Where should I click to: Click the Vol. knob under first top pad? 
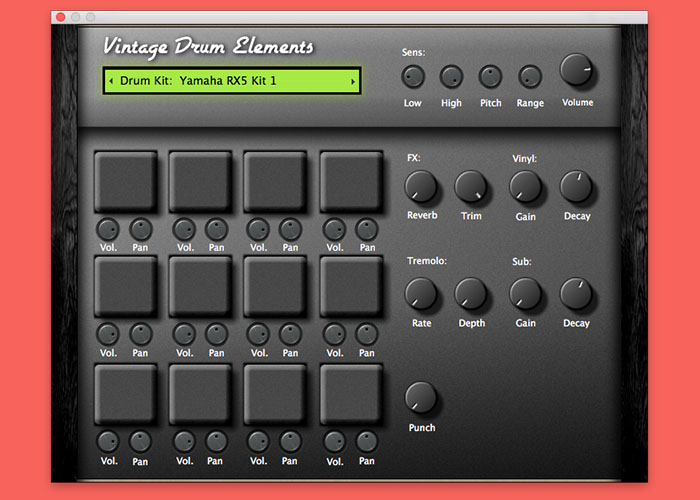(x=108, y=229)
